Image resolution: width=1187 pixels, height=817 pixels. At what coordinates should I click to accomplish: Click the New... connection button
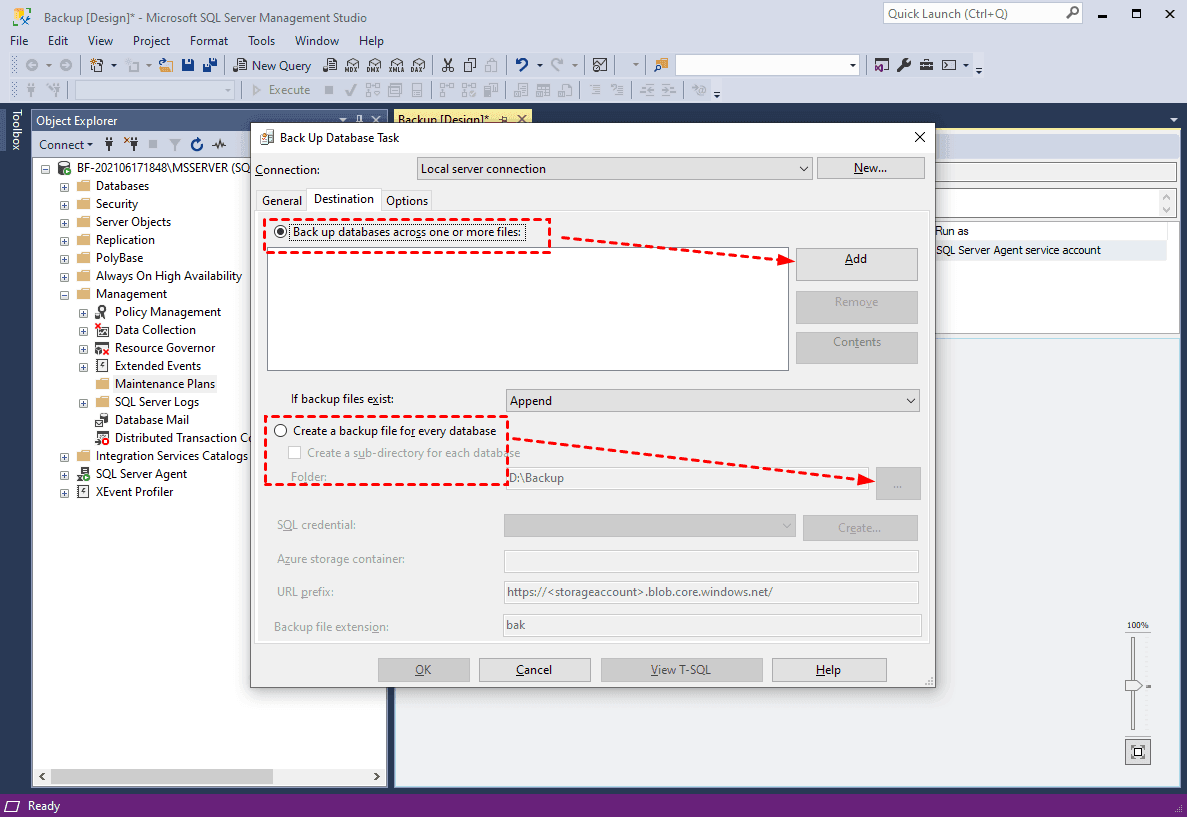click(871, 168)
